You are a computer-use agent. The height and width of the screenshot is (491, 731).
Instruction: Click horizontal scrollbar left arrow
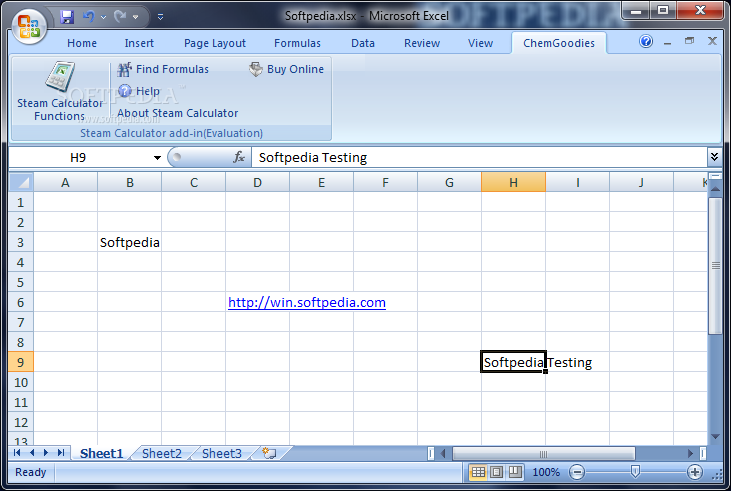click(x=443, y=453)
